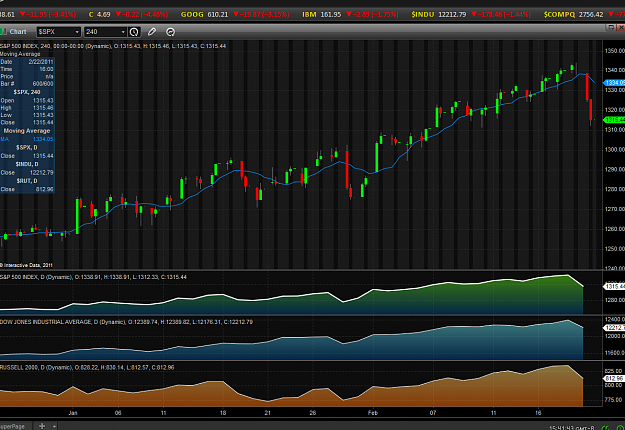Click the Close 12212.79 row
This screenshot has height=430, width=625.
pos(27,173)
